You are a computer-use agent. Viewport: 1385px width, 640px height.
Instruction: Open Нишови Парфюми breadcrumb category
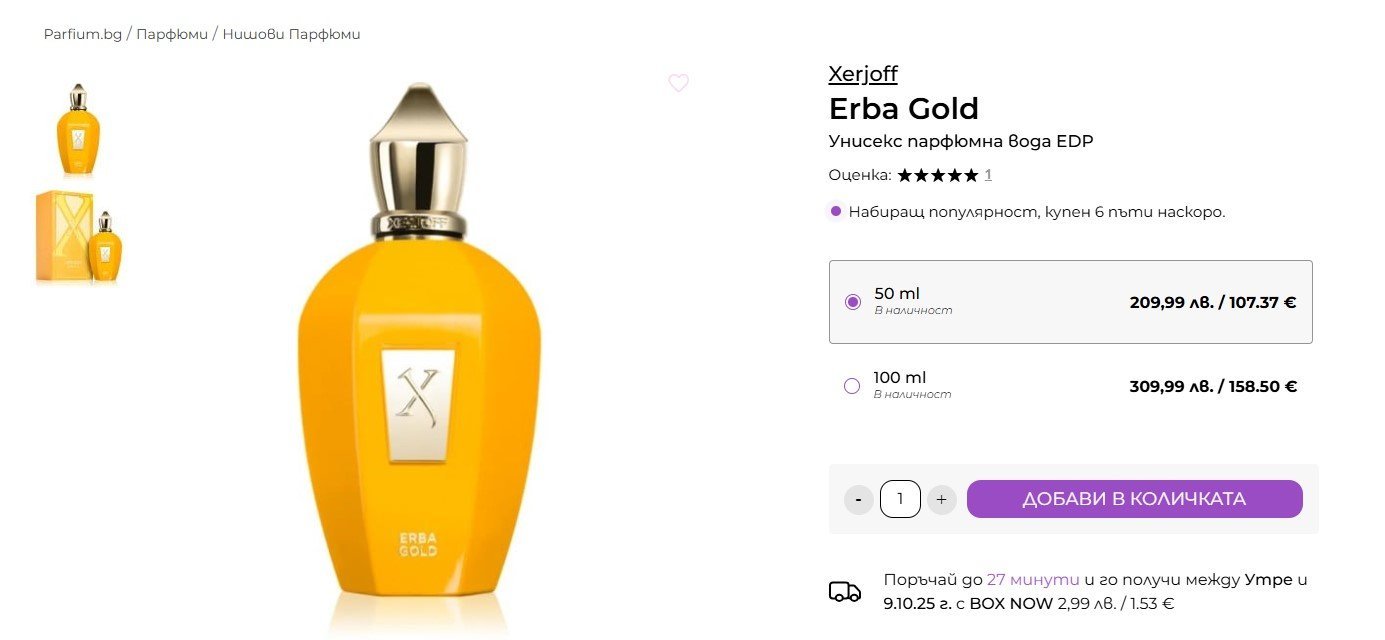291,34
